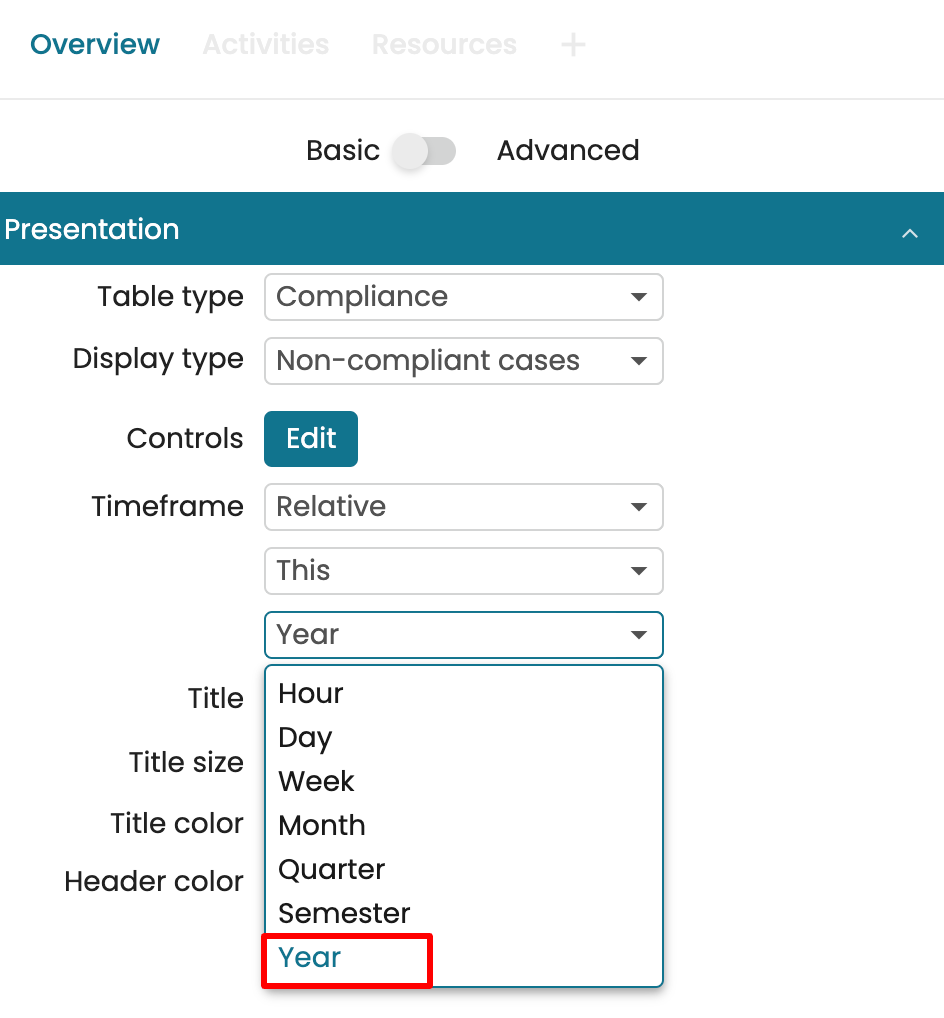Choose Day in the dropdown list

[305, 738]
